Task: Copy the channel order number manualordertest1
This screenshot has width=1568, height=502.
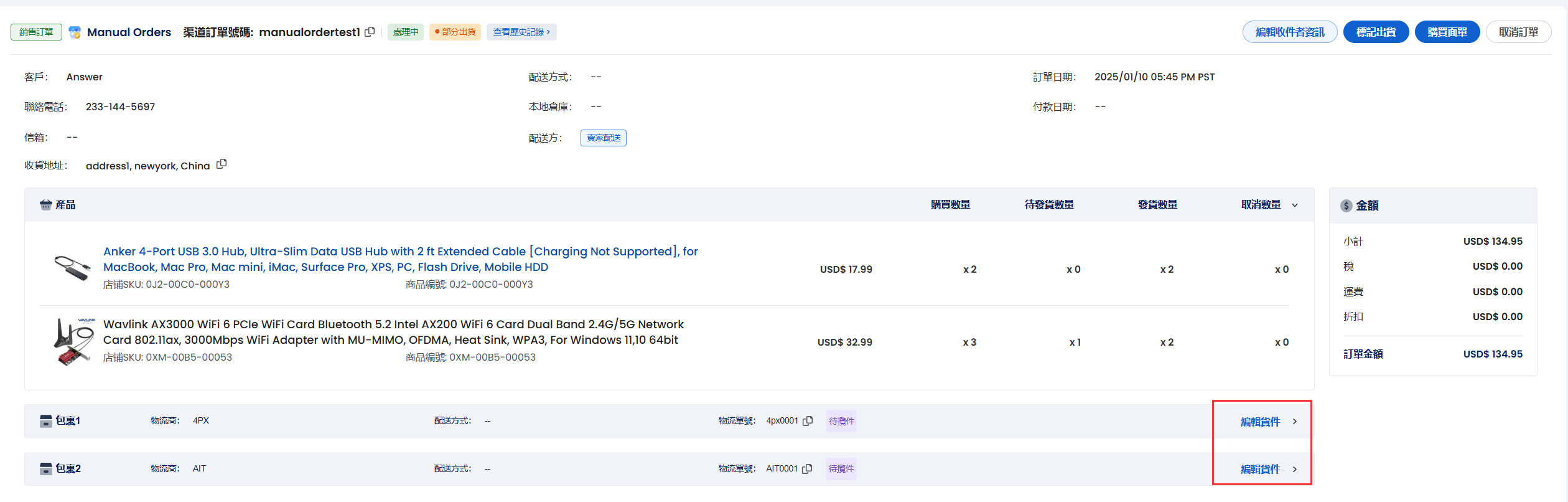Action: point(370,32)
